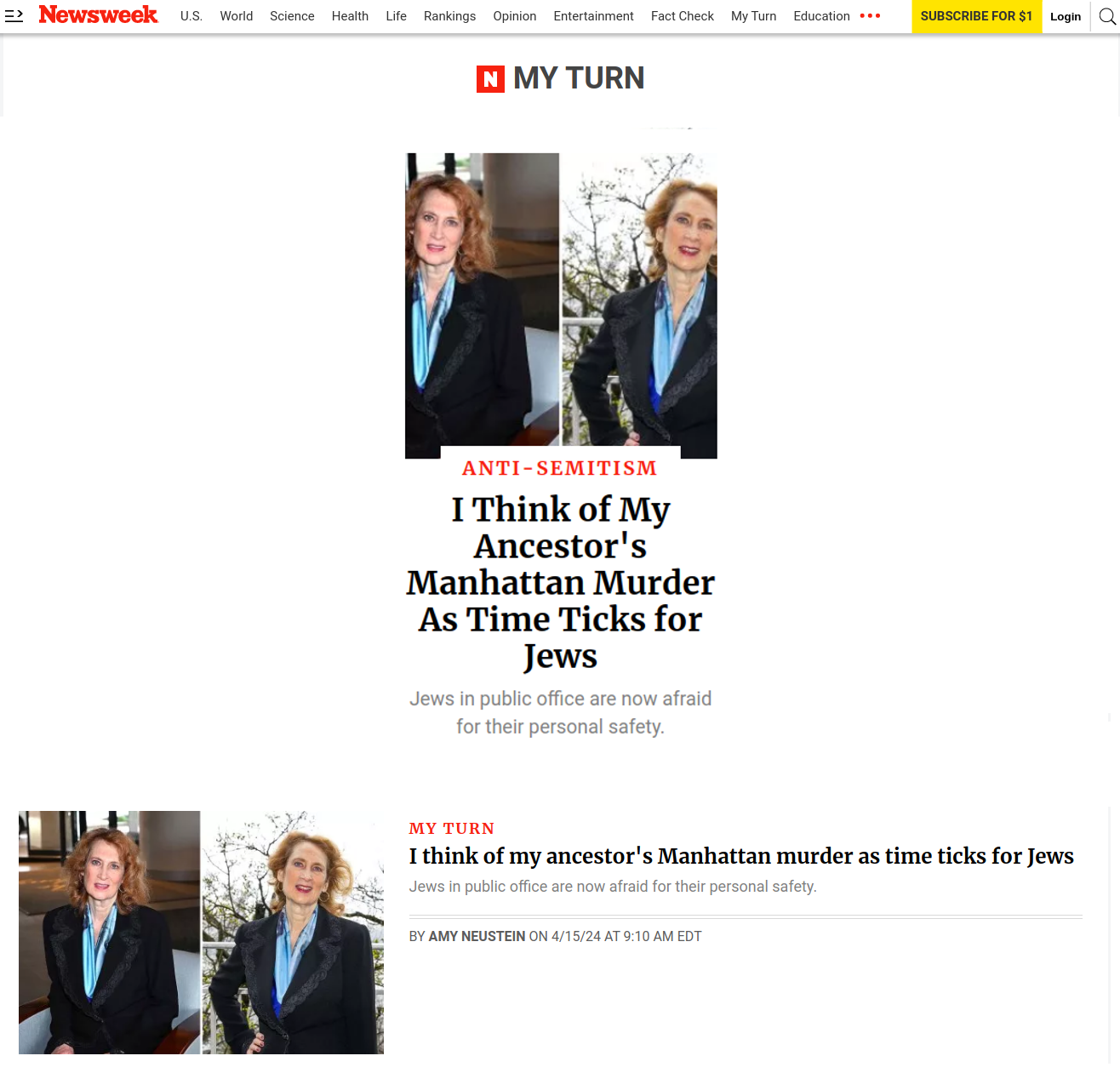This screenshot has height=1073, width=1120.
Task: Click the Subscribe for $1 button
Action: click(976, 16)
